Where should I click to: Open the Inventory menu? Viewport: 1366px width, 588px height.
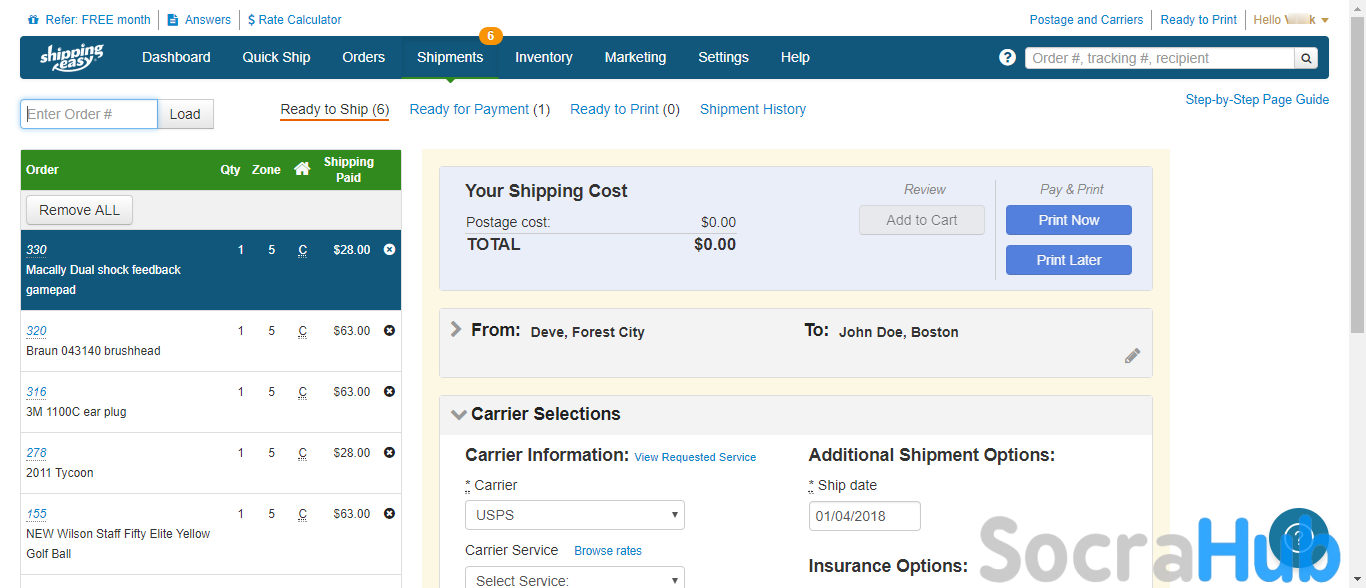tap(544, 57)
